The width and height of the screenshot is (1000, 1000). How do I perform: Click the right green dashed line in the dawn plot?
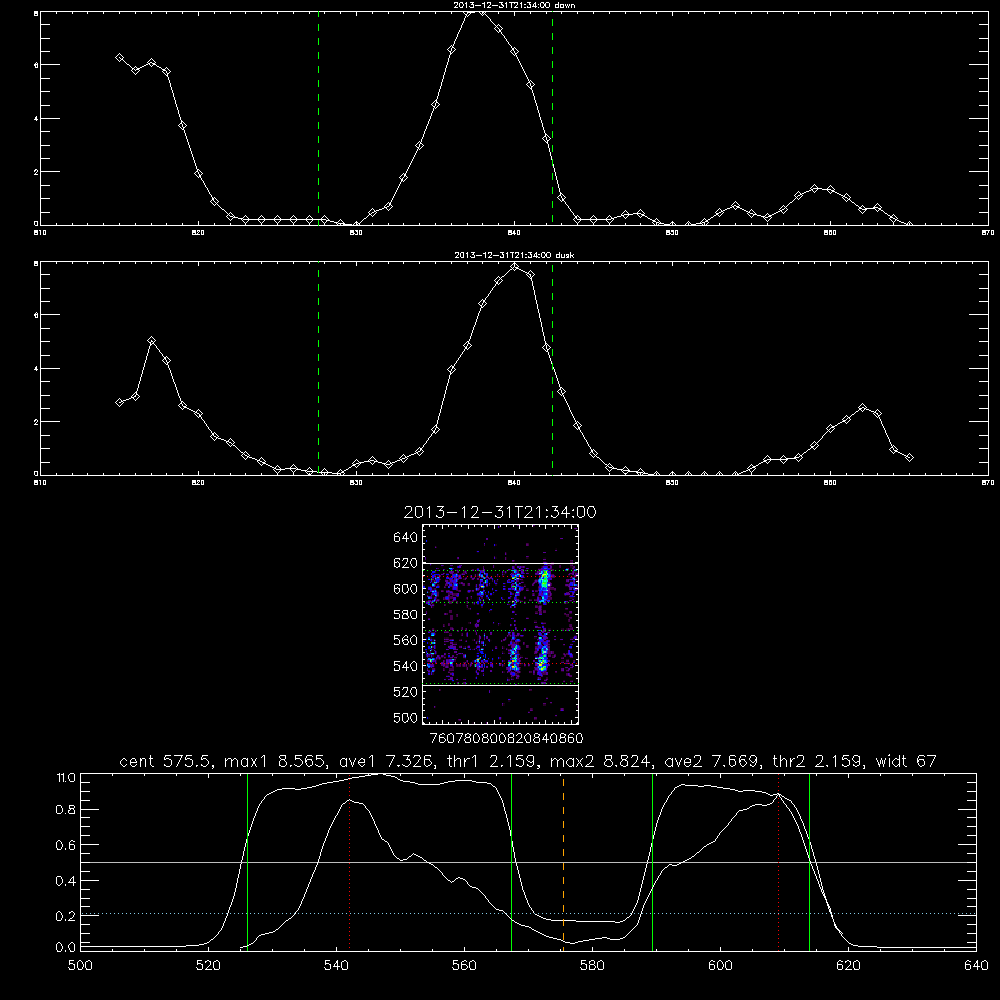552,118
